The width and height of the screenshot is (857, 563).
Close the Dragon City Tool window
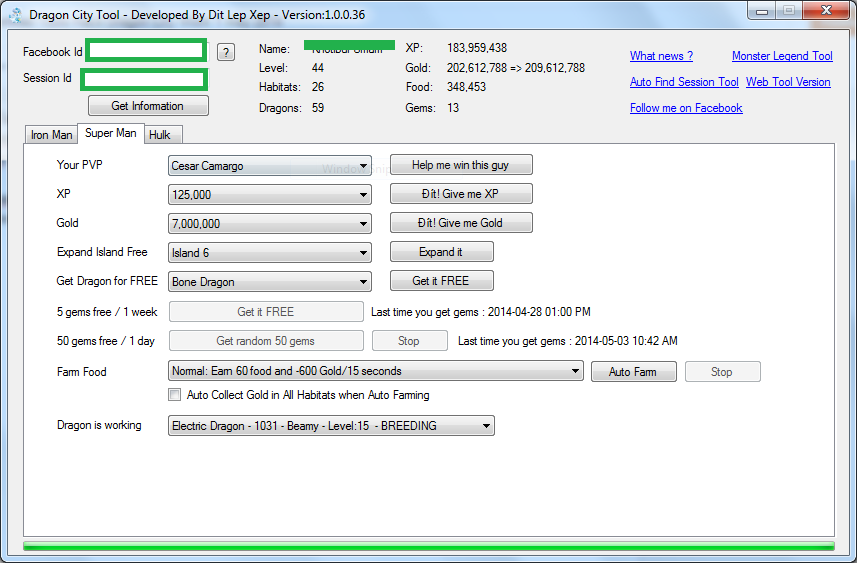[826, 10]
